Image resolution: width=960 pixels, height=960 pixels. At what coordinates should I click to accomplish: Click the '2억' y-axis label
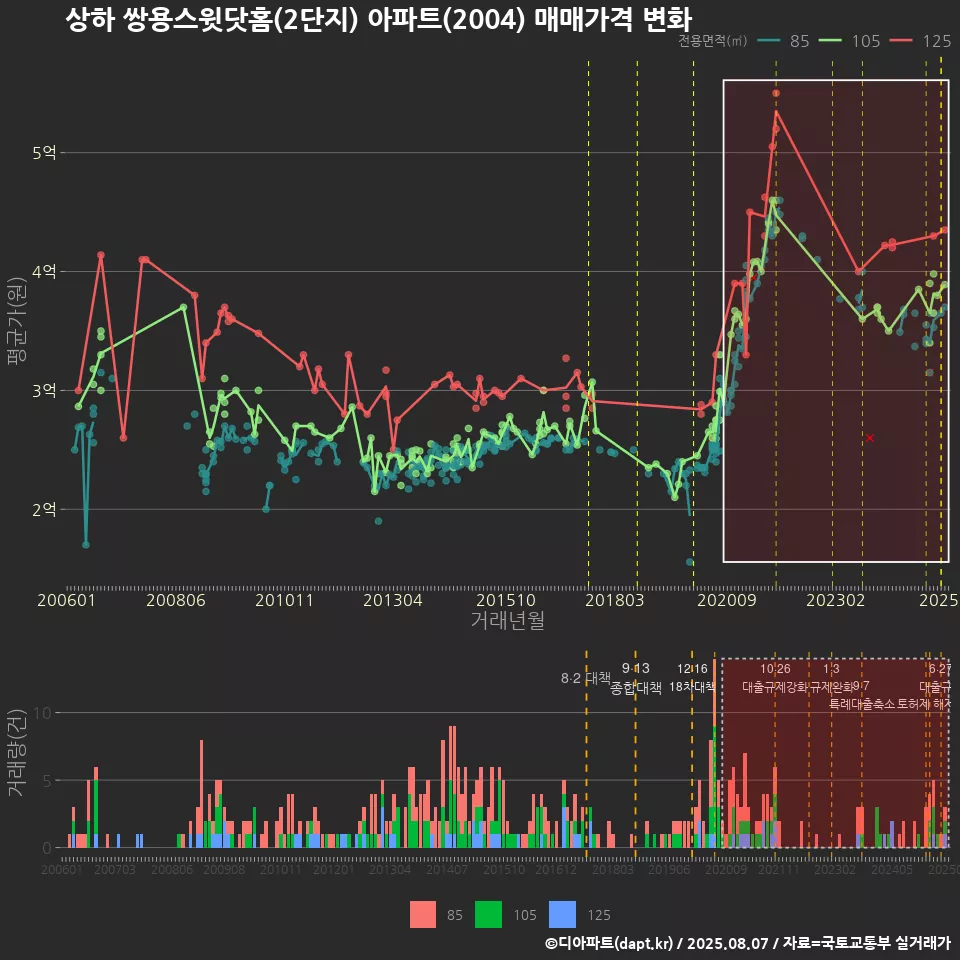(44, 509)
